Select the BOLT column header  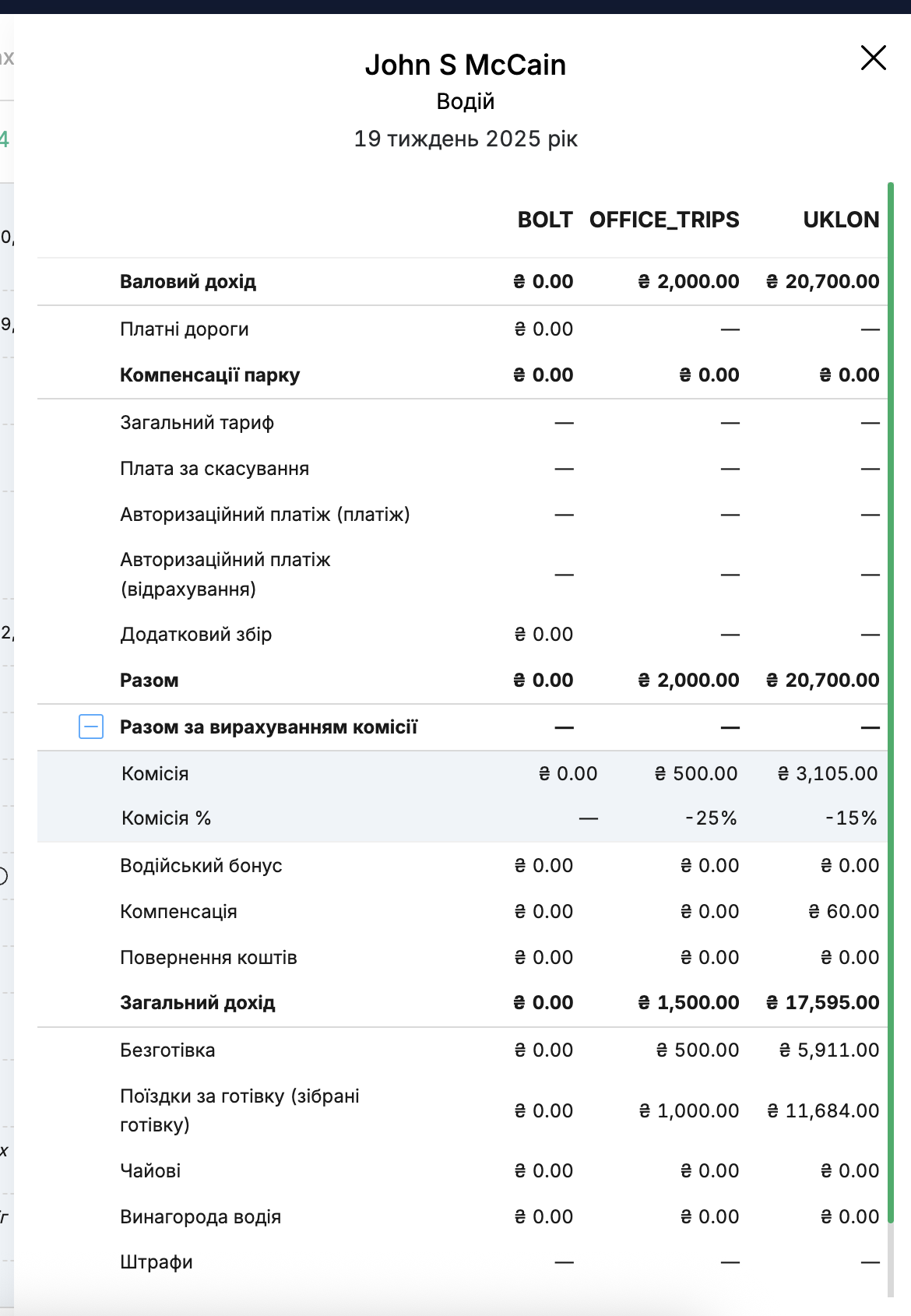[545, 220]
